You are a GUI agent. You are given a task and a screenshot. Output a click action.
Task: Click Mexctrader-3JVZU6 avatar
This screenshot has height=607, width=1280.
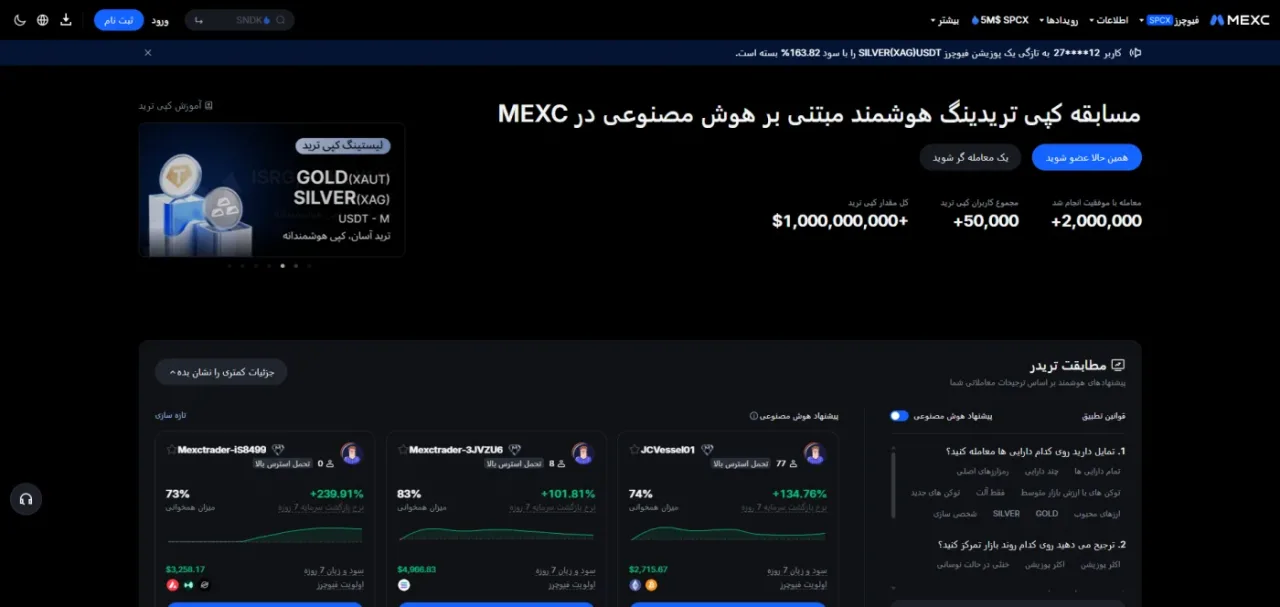582,454
